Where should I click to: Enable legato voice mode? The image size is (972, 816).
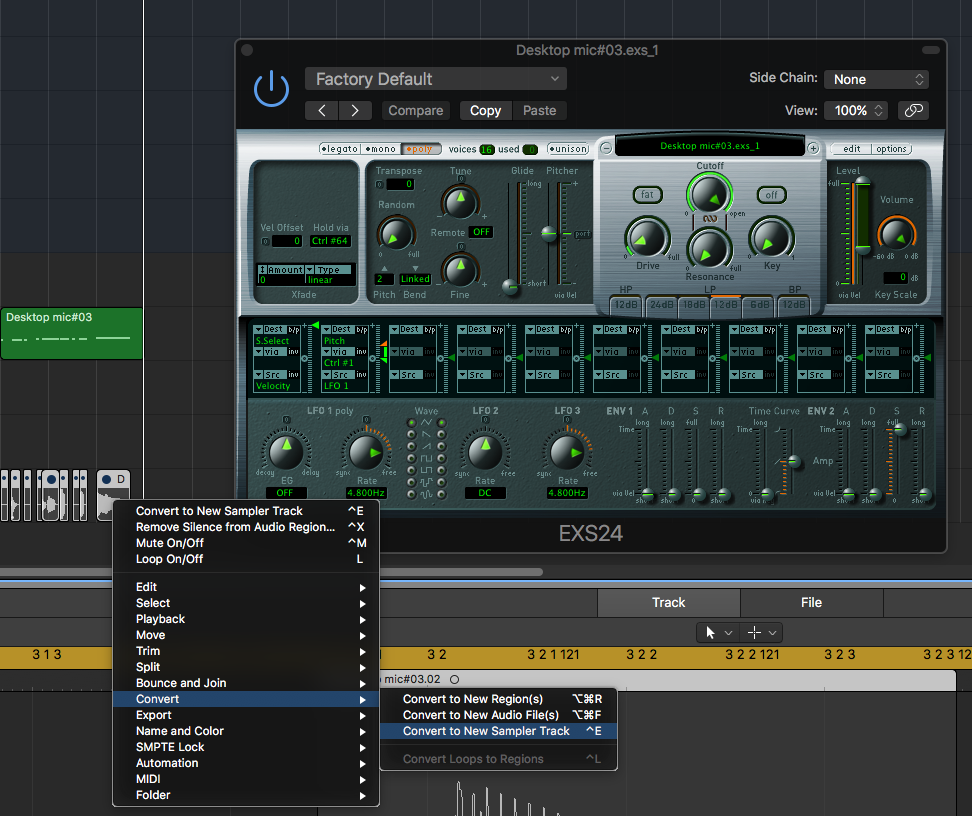pyautogui.click(x=339, y=149)
